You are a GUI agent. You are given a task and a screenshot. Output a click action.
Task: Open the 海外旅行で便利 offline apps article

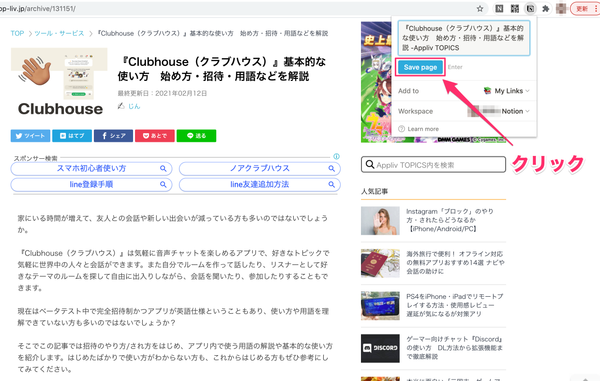[x=455, y=263]
